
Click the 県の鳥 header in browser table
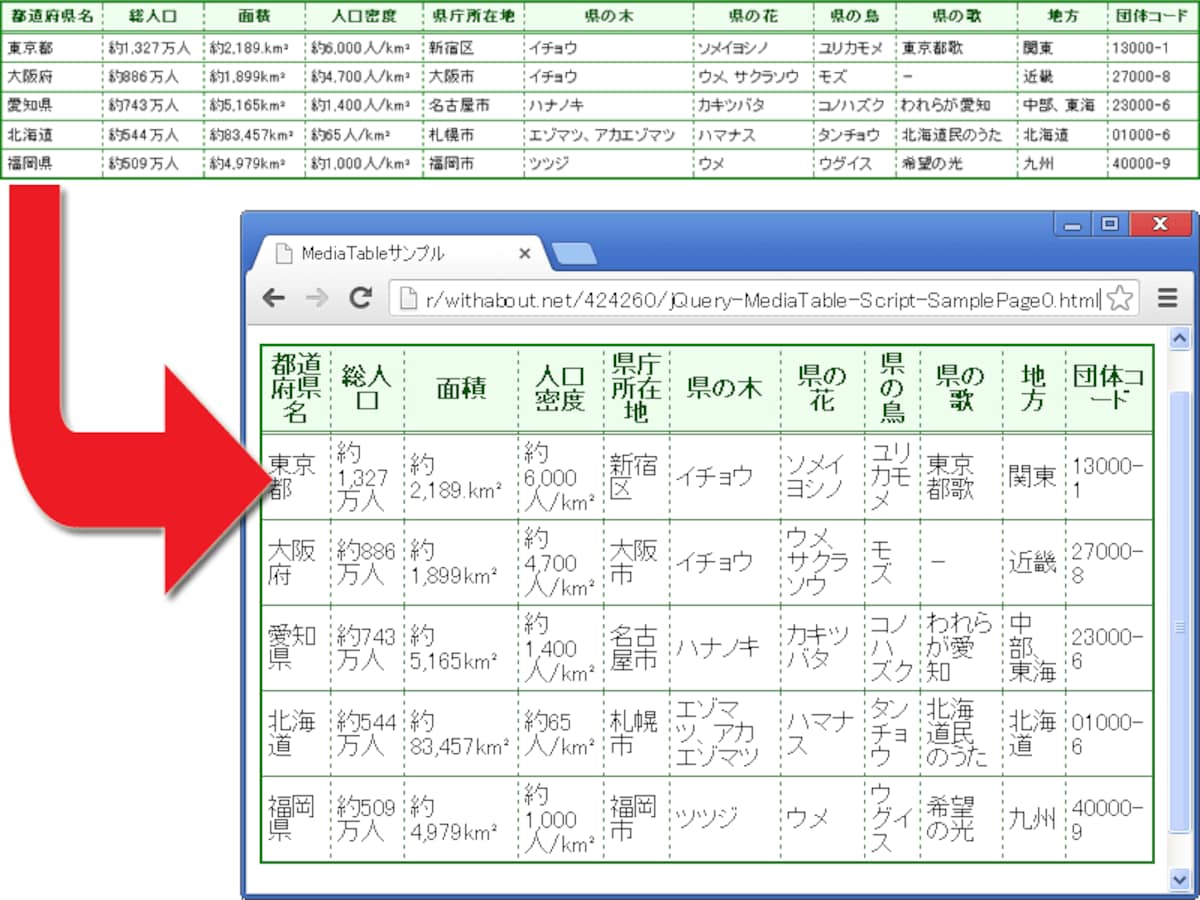[x=892, y=388]
